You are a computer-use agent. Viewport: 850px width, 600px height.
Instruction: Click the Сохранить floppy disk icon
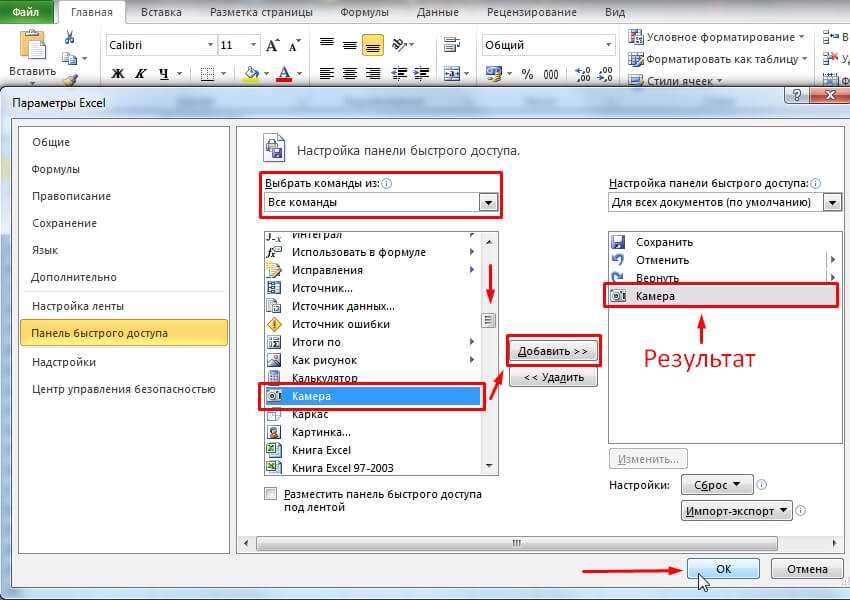tap(618, 242)
